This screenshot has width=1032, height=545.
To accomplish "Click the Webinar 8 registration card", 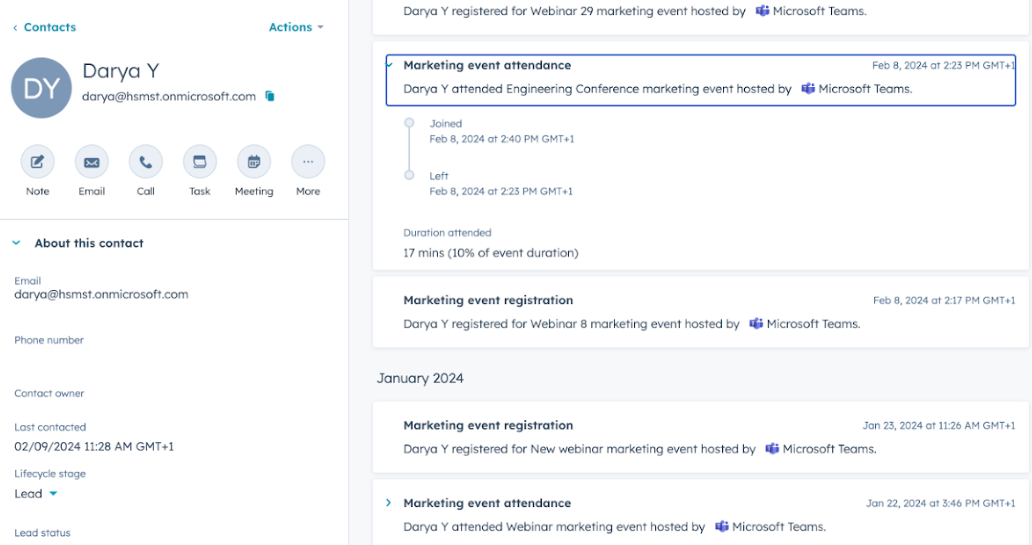I will click(700, 312).
